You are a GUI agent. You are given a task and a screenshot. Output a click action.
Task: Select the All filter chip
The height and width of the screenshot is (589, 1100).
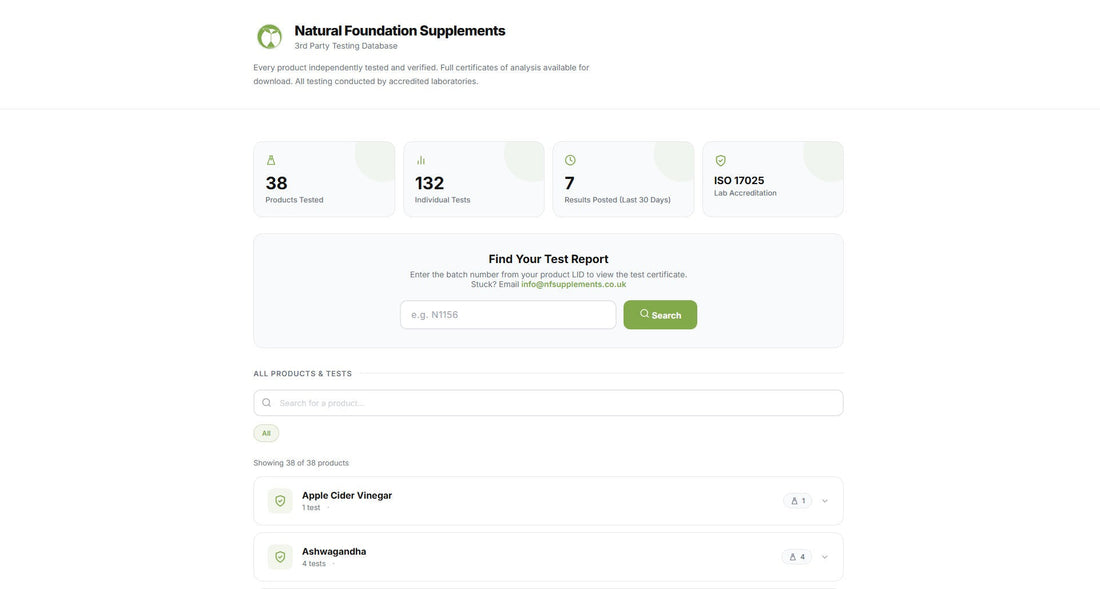pyautogui.click(x=266, y=433)
